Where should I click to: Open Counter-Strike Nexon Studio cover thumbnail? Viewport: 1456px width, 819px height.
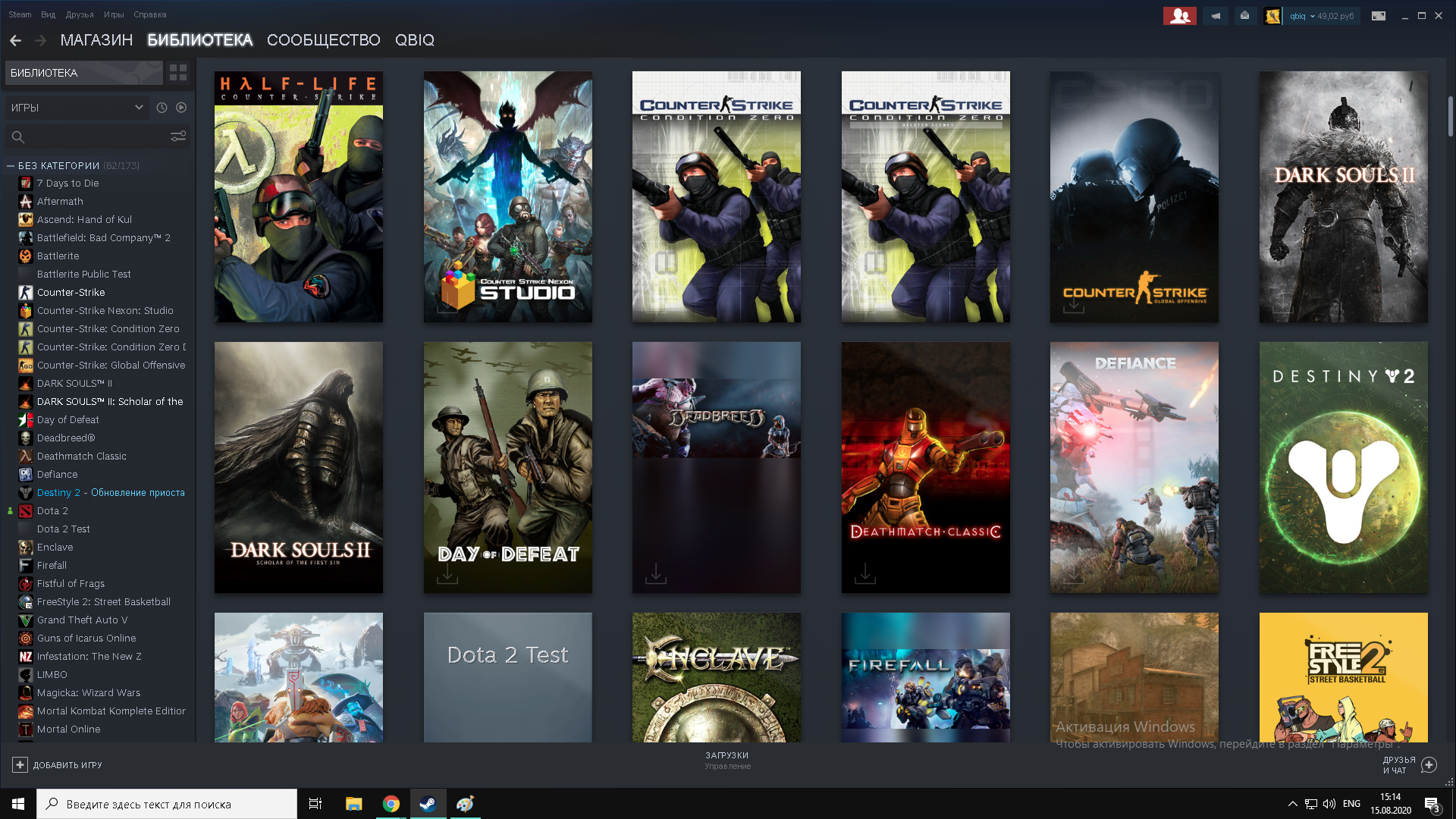coord(508,197)
